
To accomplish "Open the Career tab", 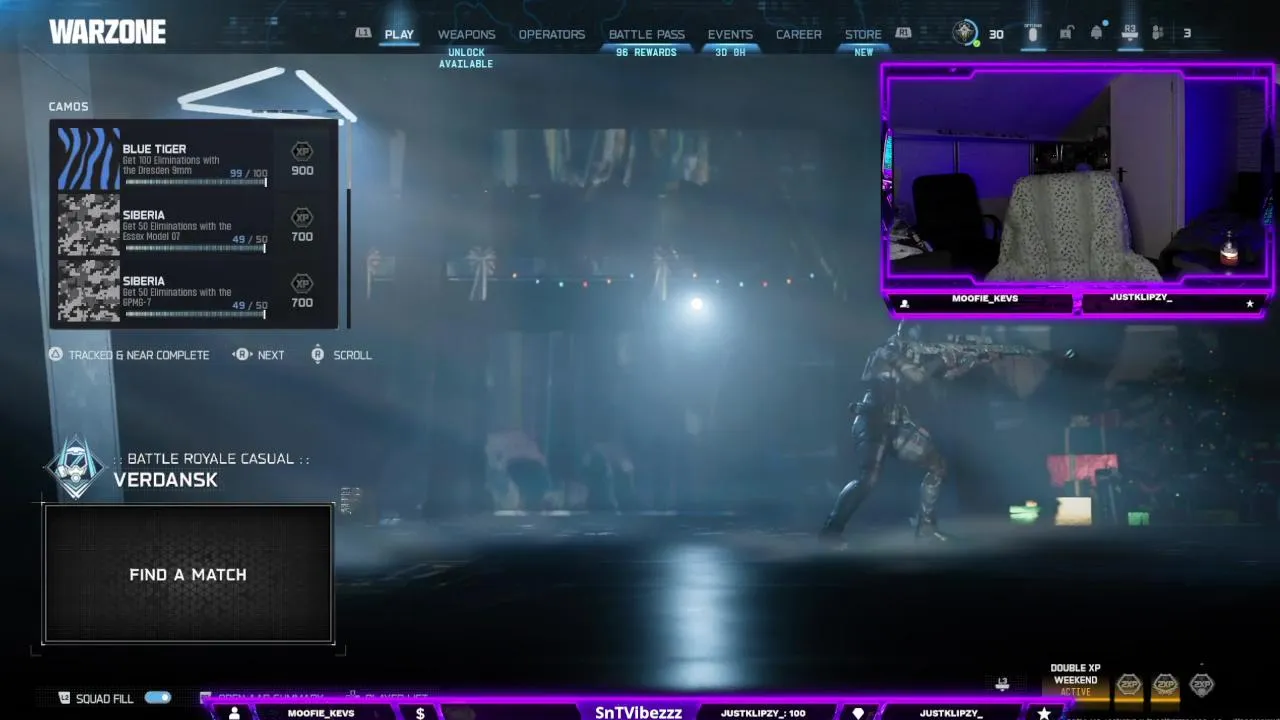I will (x=799, y=34).
